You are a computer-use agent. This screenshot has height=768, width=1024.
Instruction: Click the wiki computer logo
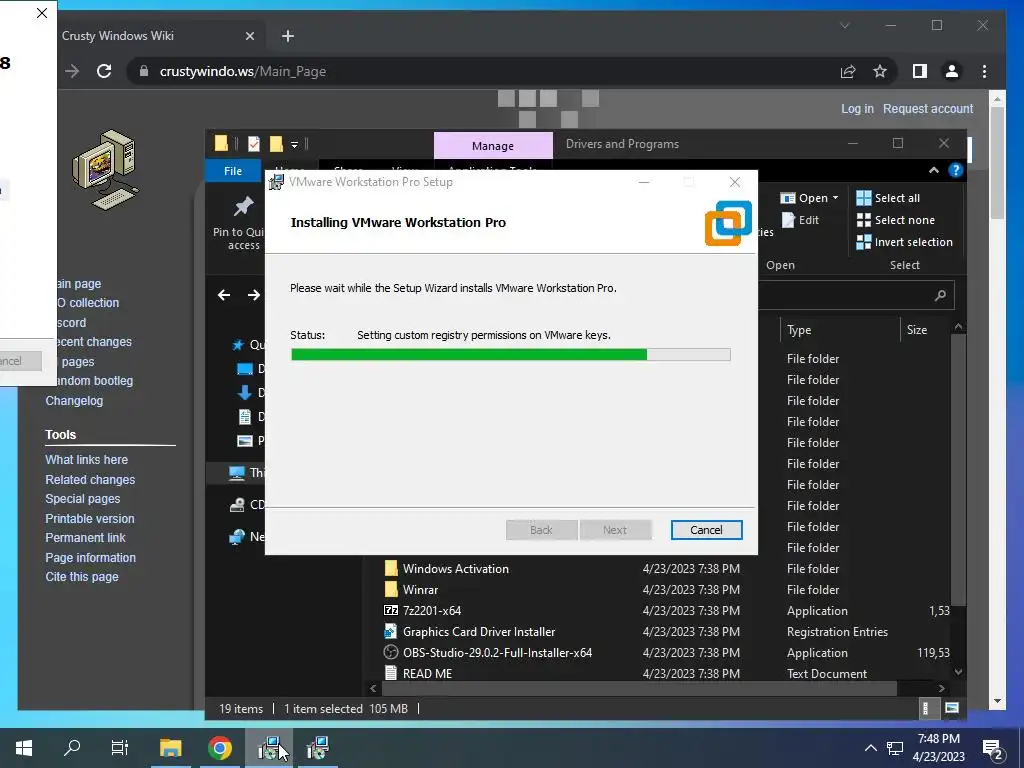pyautogui.click(x=106, y=170)
